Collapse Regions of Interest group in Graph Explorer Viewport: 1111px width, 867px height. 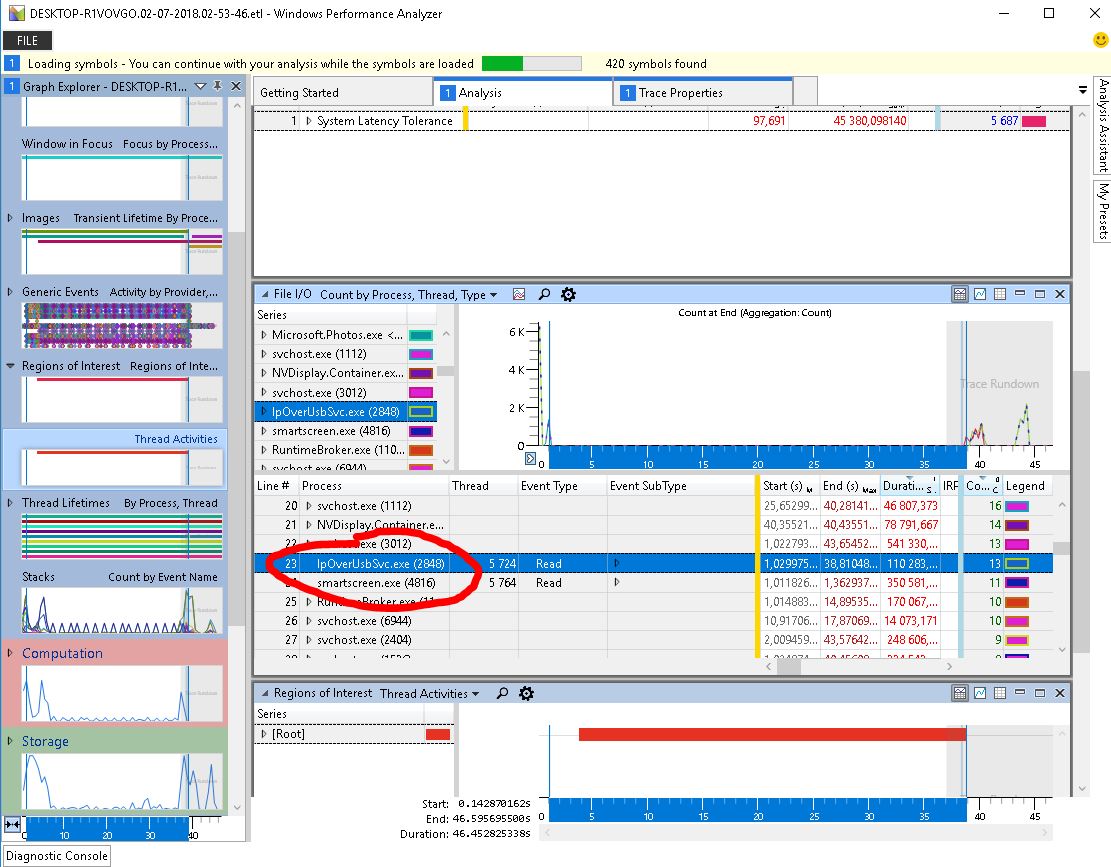click(x=10, y=366)
